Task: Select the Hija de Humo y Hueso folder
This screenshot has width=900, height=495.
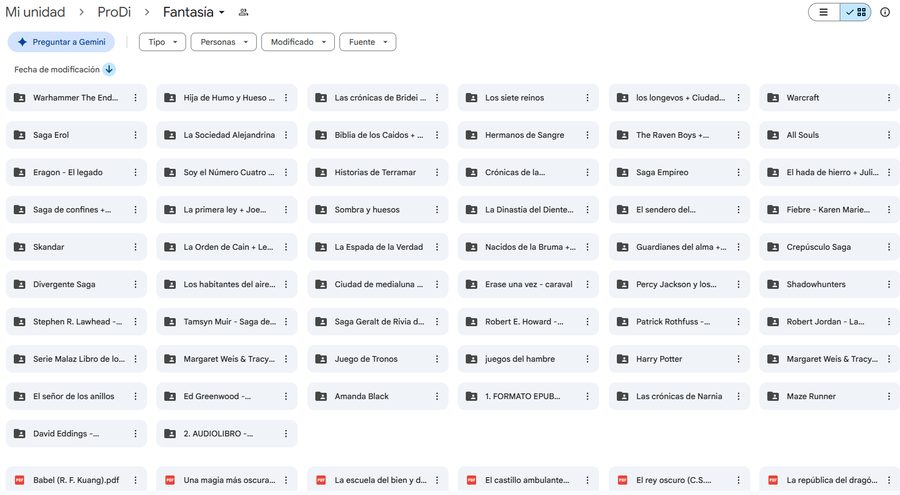Action: pyautogui.click(x=227, y=98)
